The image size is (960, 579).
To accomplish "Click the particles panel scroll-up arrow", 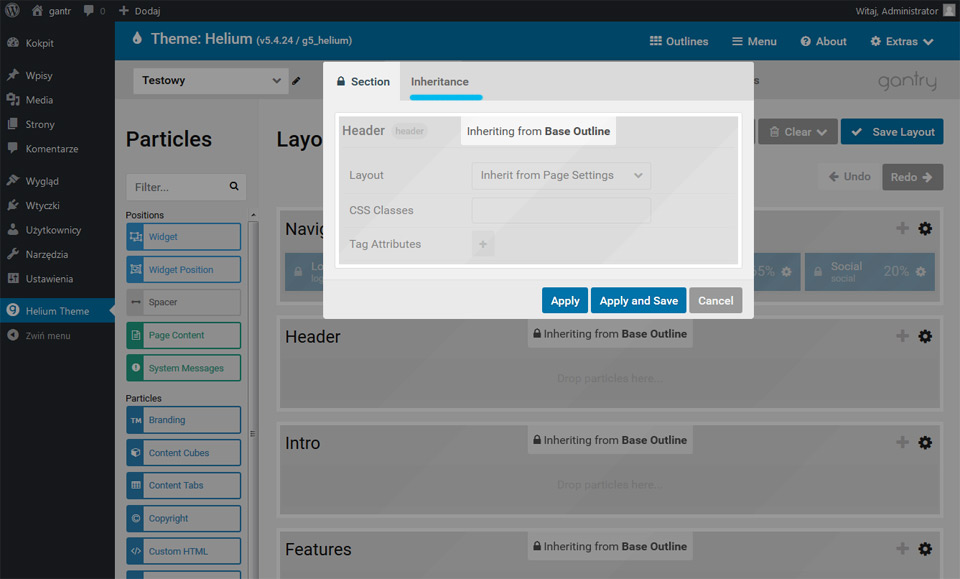I will point(253,215).
